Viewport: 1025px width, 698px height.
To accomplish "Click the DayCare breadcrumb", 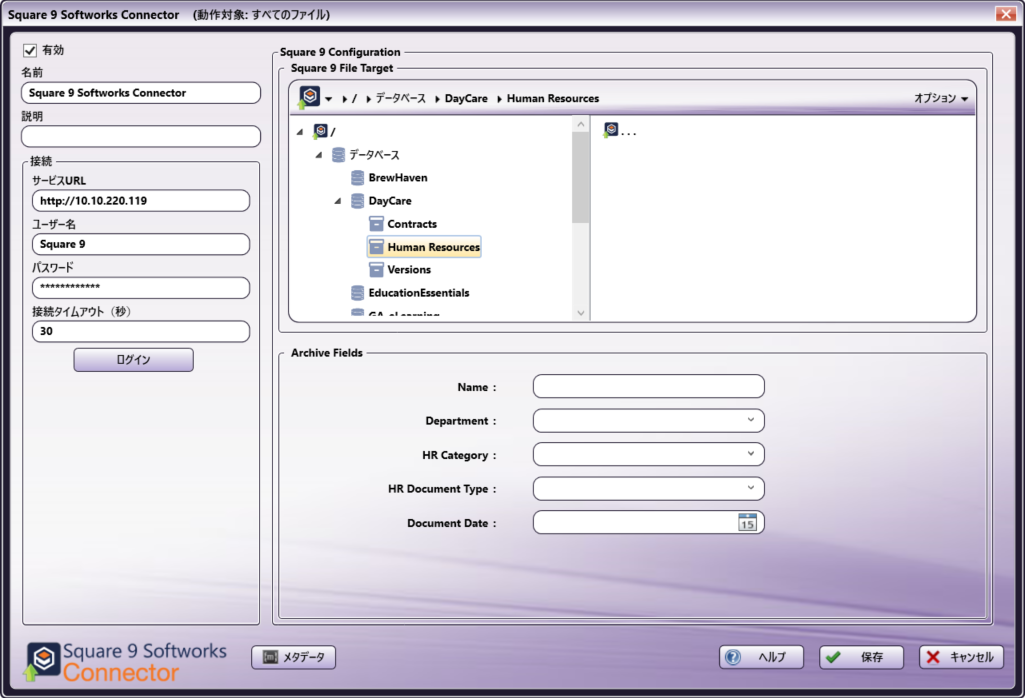I will click(466, 99).
